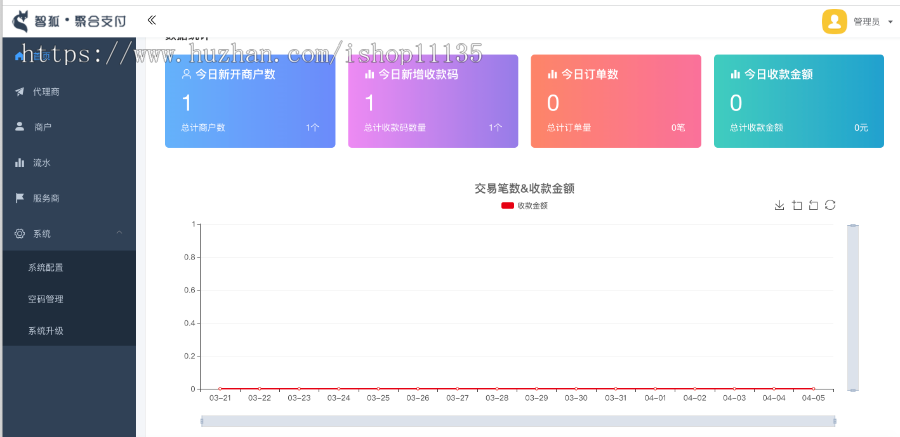Click the 03-21 data point on chart
Image resolution: width=900 pixels, height=437 pixels.
[220, 389]
